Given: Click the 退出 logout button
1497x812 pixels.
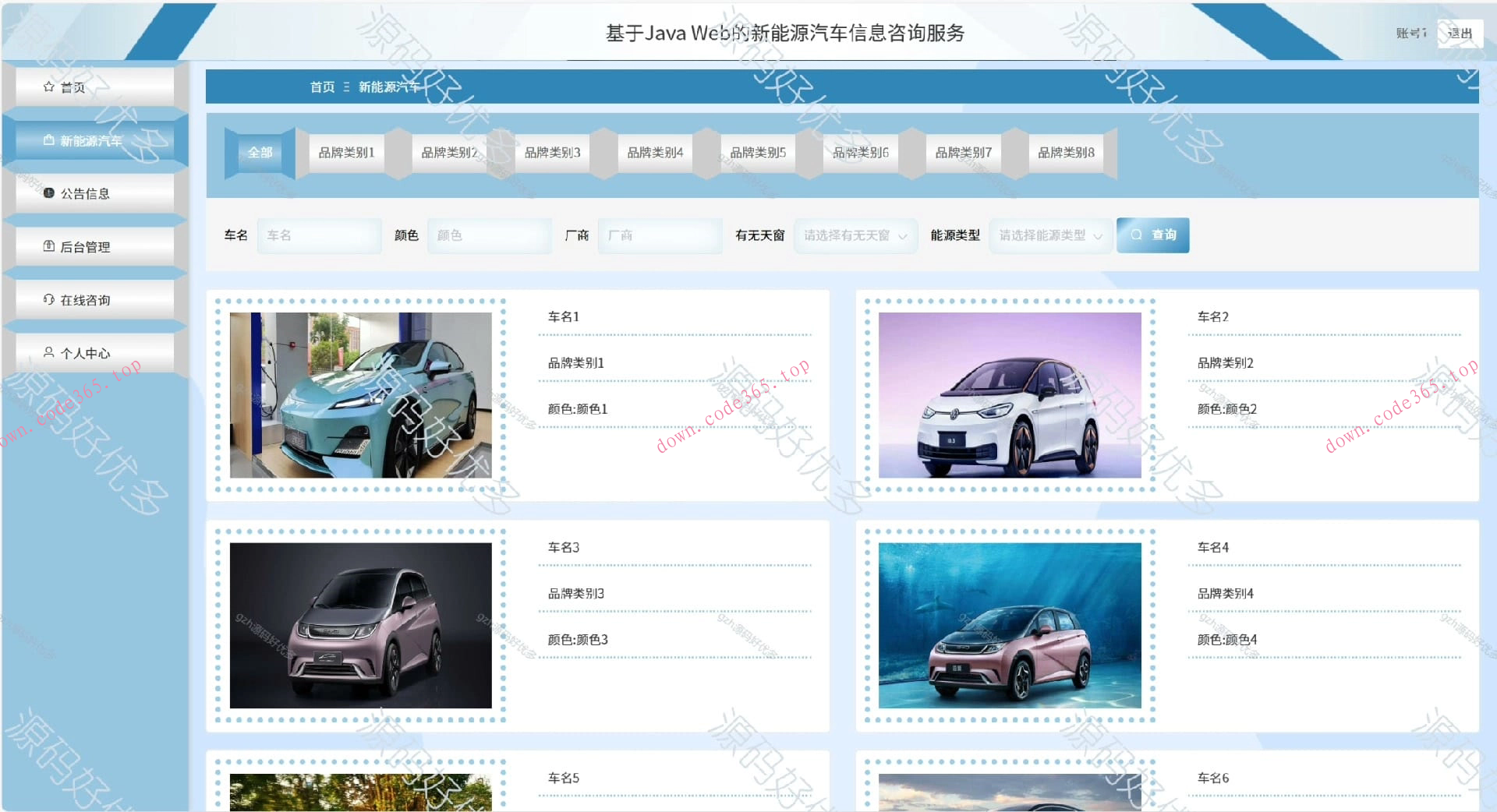Looking at the screenshot, I should 1459,34.
